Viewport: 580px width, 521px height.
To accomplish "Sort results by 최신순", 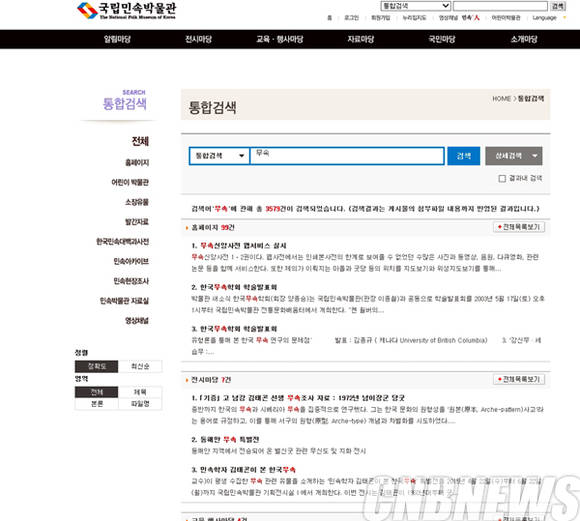I will click(140, 366).
